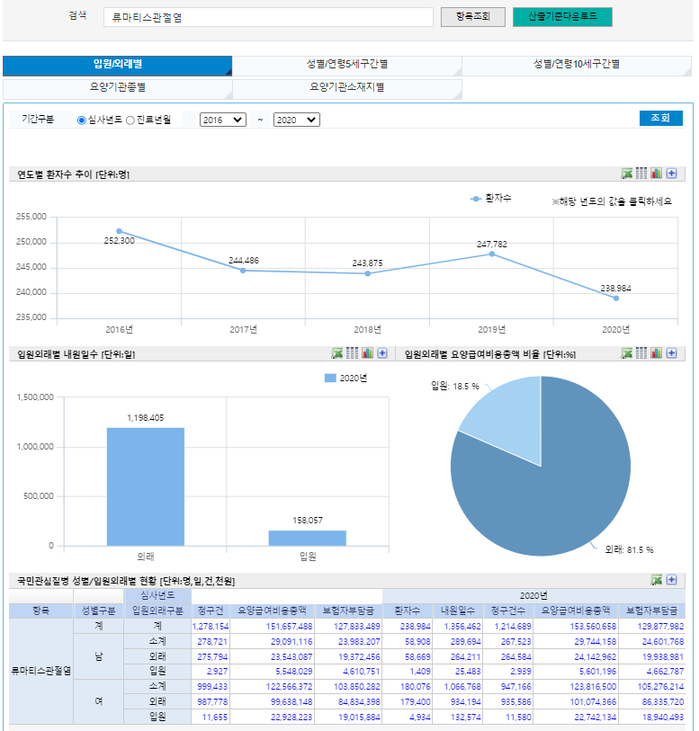Image resolution: width=699 pixels, height=731 pixels.
Task: Export 입원외래별 내원일수 data to Excel
Action: [338, 353]
